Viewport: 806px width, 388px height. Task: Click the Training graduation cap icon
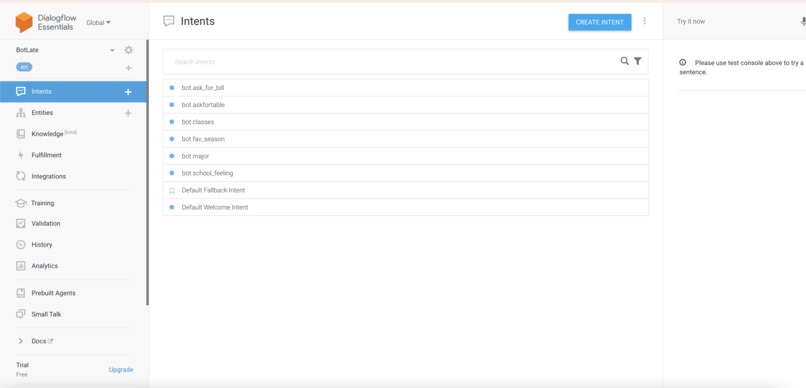pos(21,203)
